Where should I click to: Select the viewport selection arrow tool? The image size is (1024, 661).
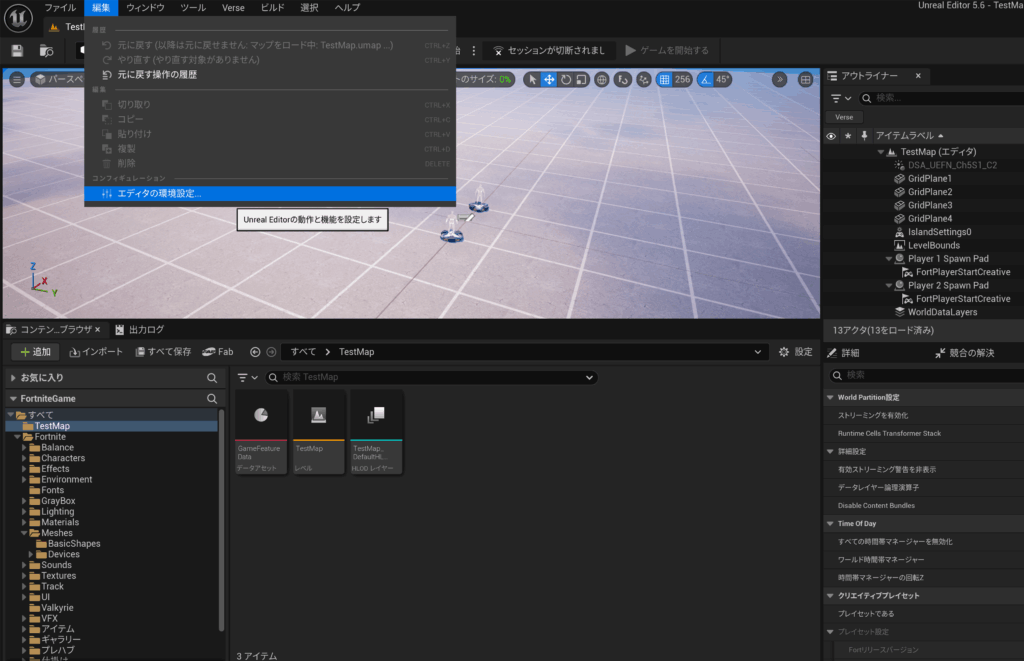pos(532,80)
